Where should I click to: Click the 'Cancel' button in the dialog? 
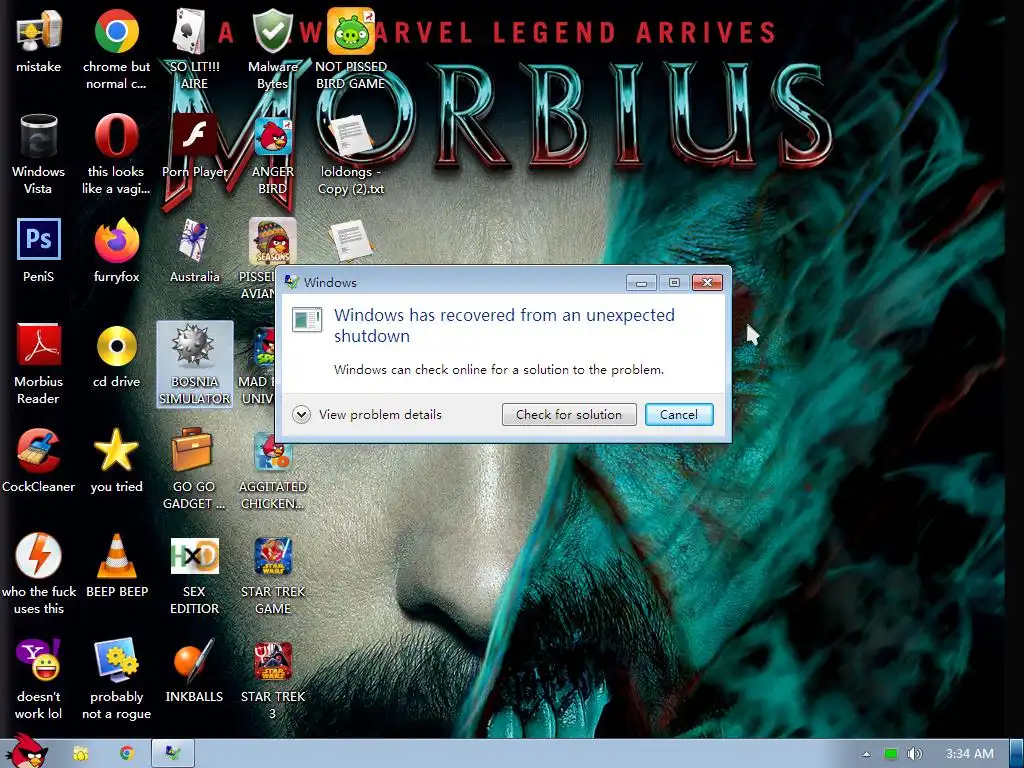pyautogui.click(x=679, y=415)
